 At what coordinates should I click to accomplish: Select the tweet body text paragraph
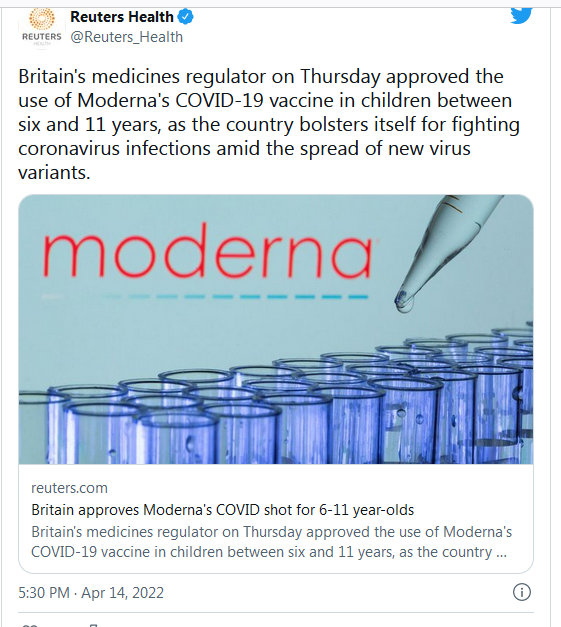point(269,124)
